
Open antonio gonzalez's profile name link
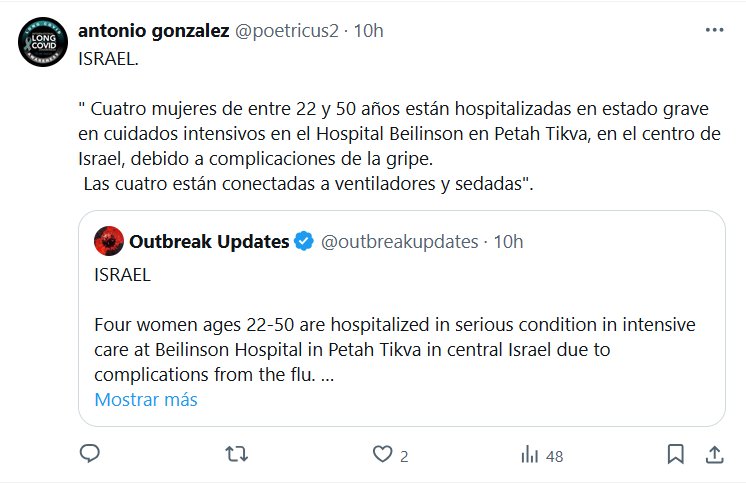coord(153,31)
